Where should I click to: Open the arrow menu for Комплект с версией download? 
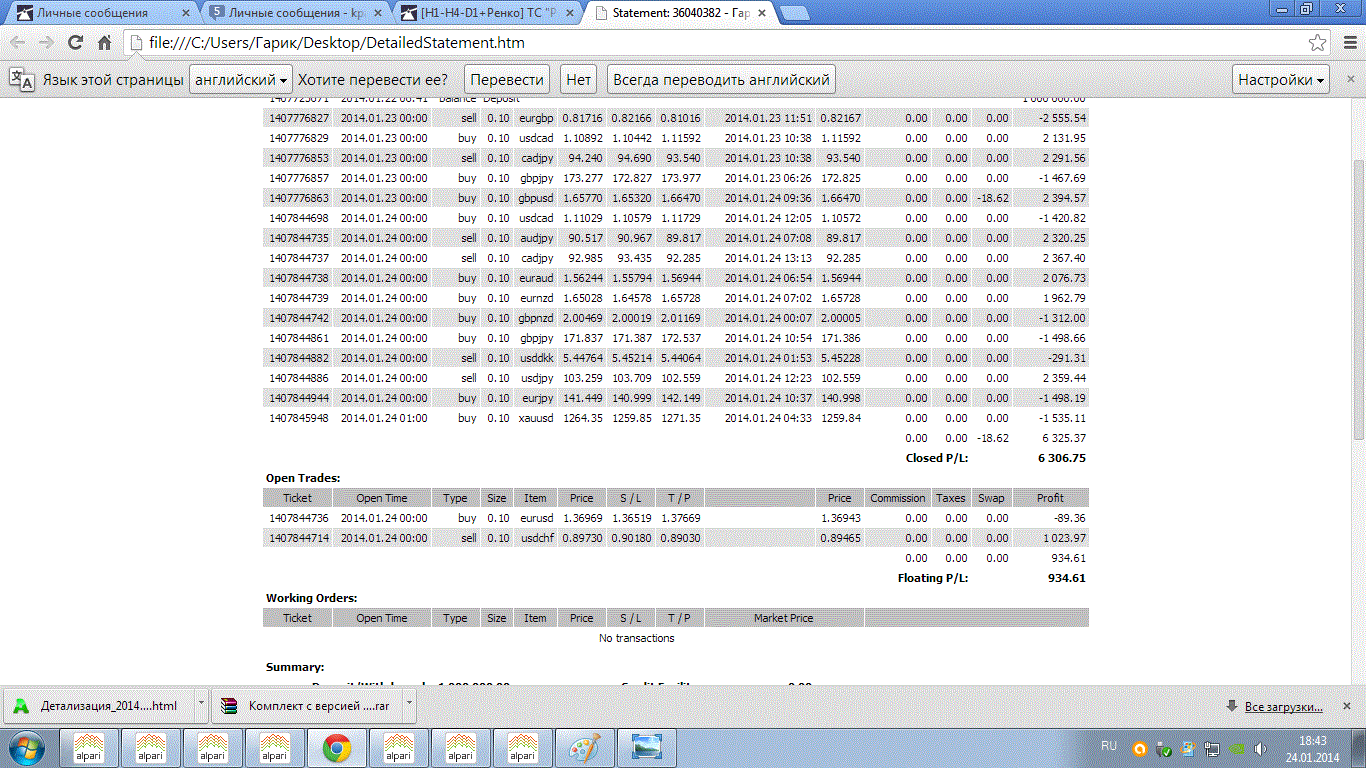pos(410,705)
